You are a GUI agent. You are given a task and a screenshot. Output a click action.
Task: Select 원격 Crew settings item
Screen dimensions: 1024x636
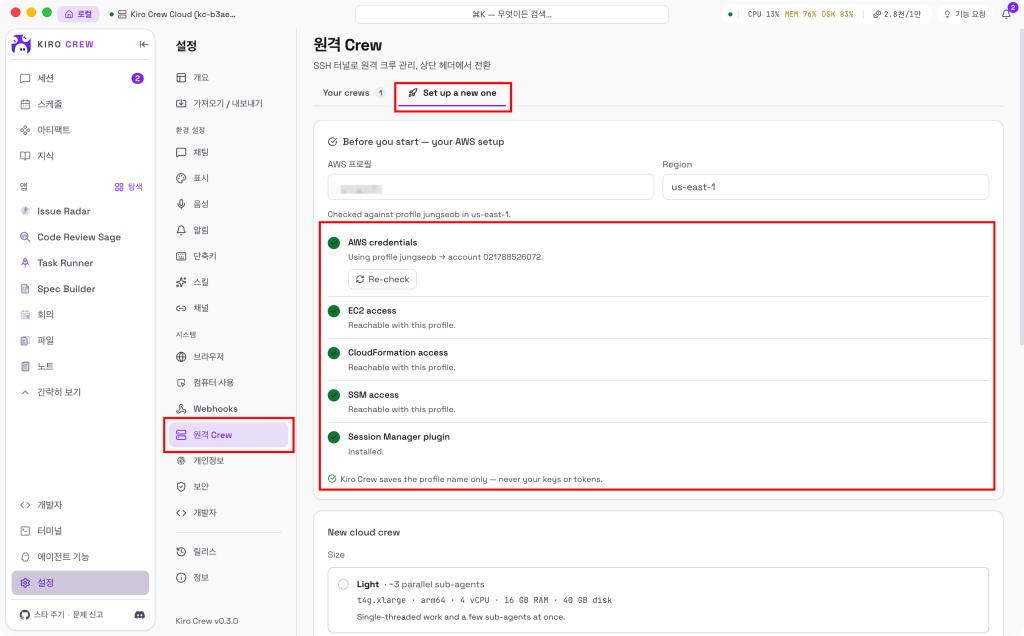pyautogui.click(x=228, y=435)
